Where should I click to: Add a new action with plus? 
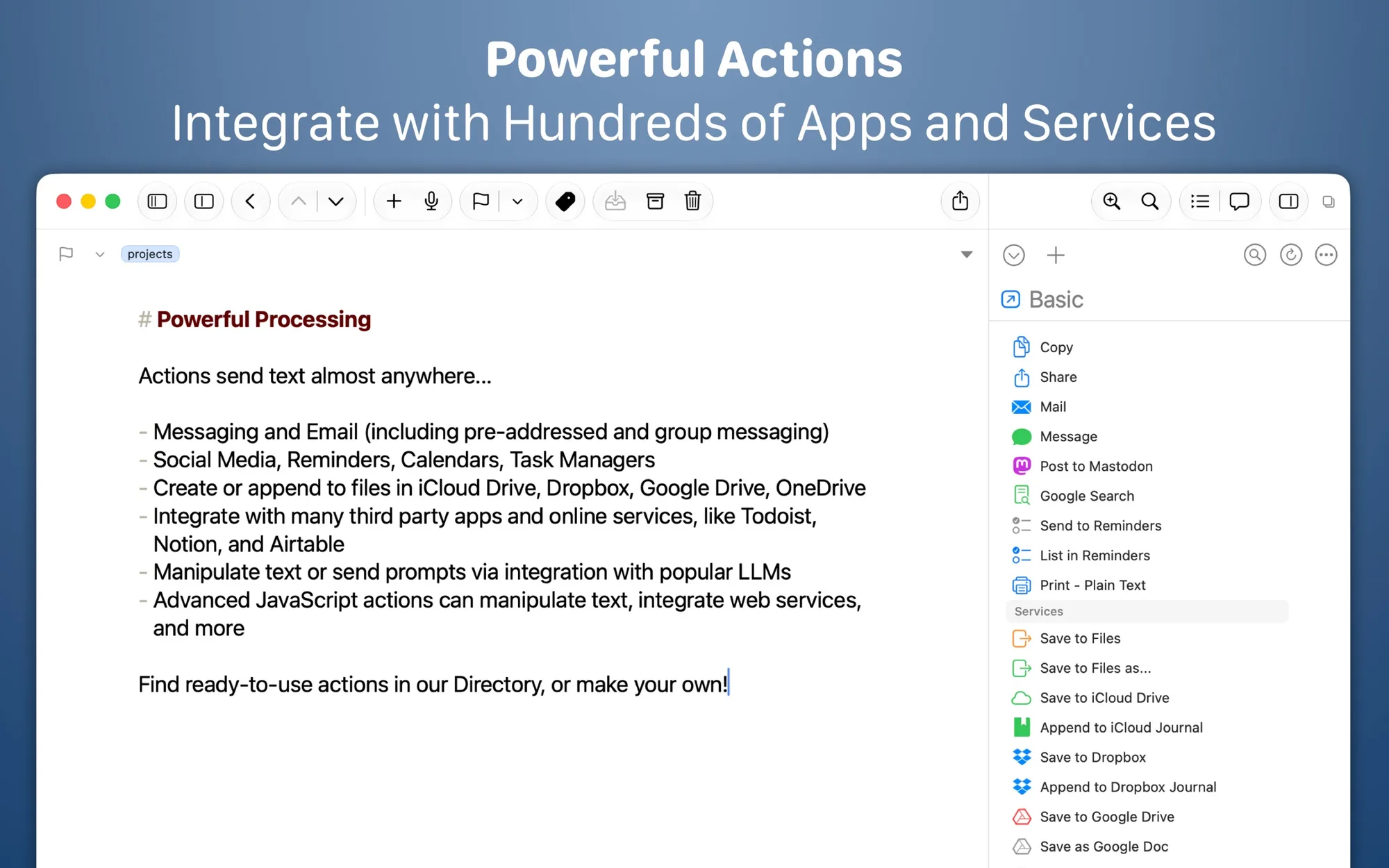pos(1056,256)
